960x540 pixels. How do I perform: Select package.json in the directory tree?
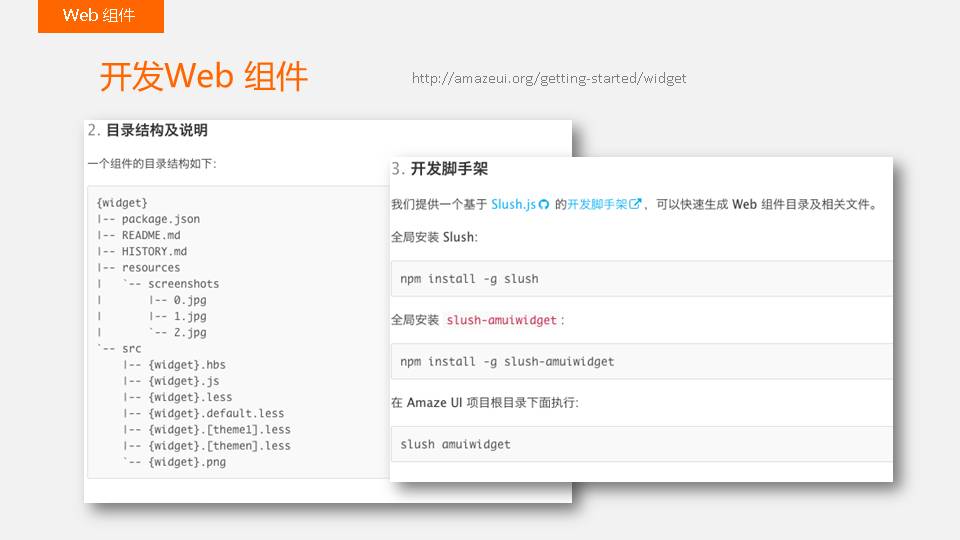point(160,219)
